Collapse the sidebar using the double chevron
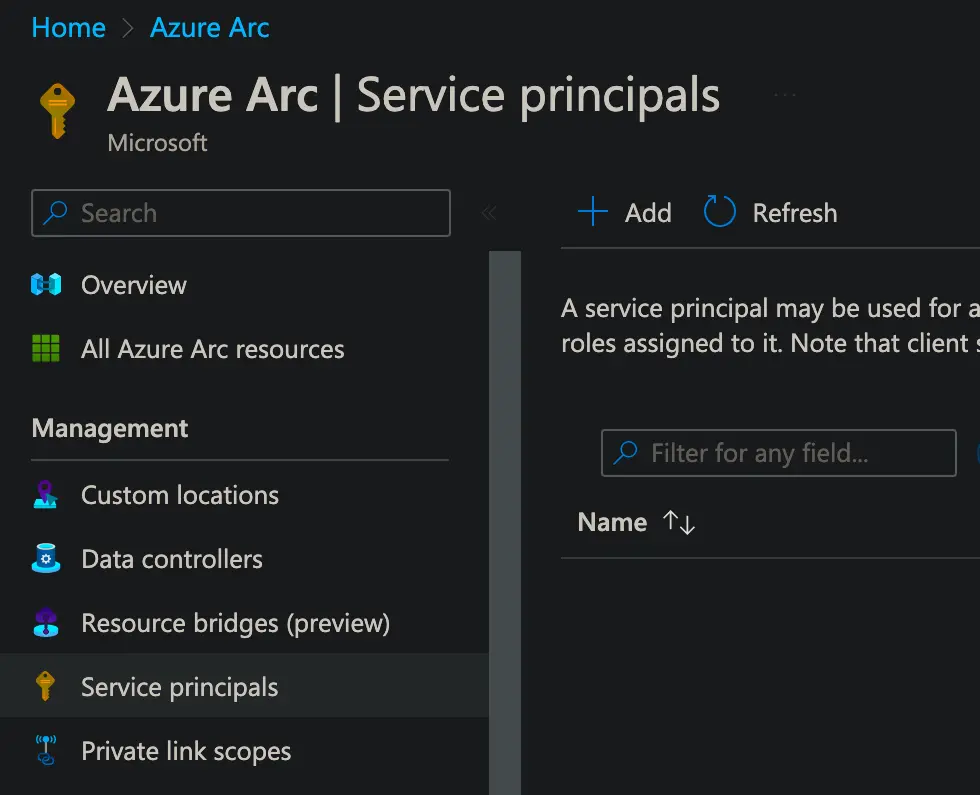The image size is (980, 795). 489,212
